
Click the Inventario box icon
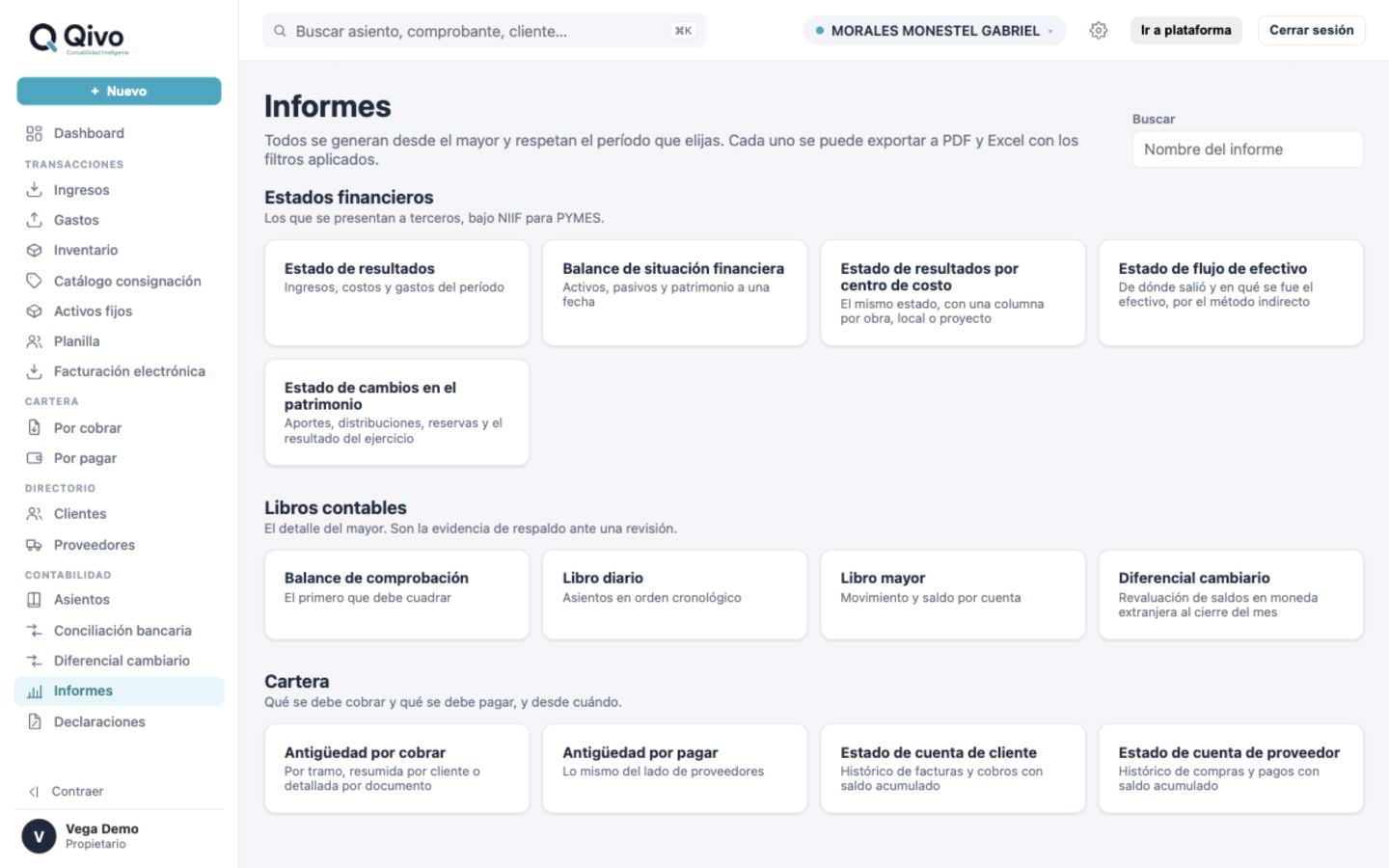coord(34,250)
